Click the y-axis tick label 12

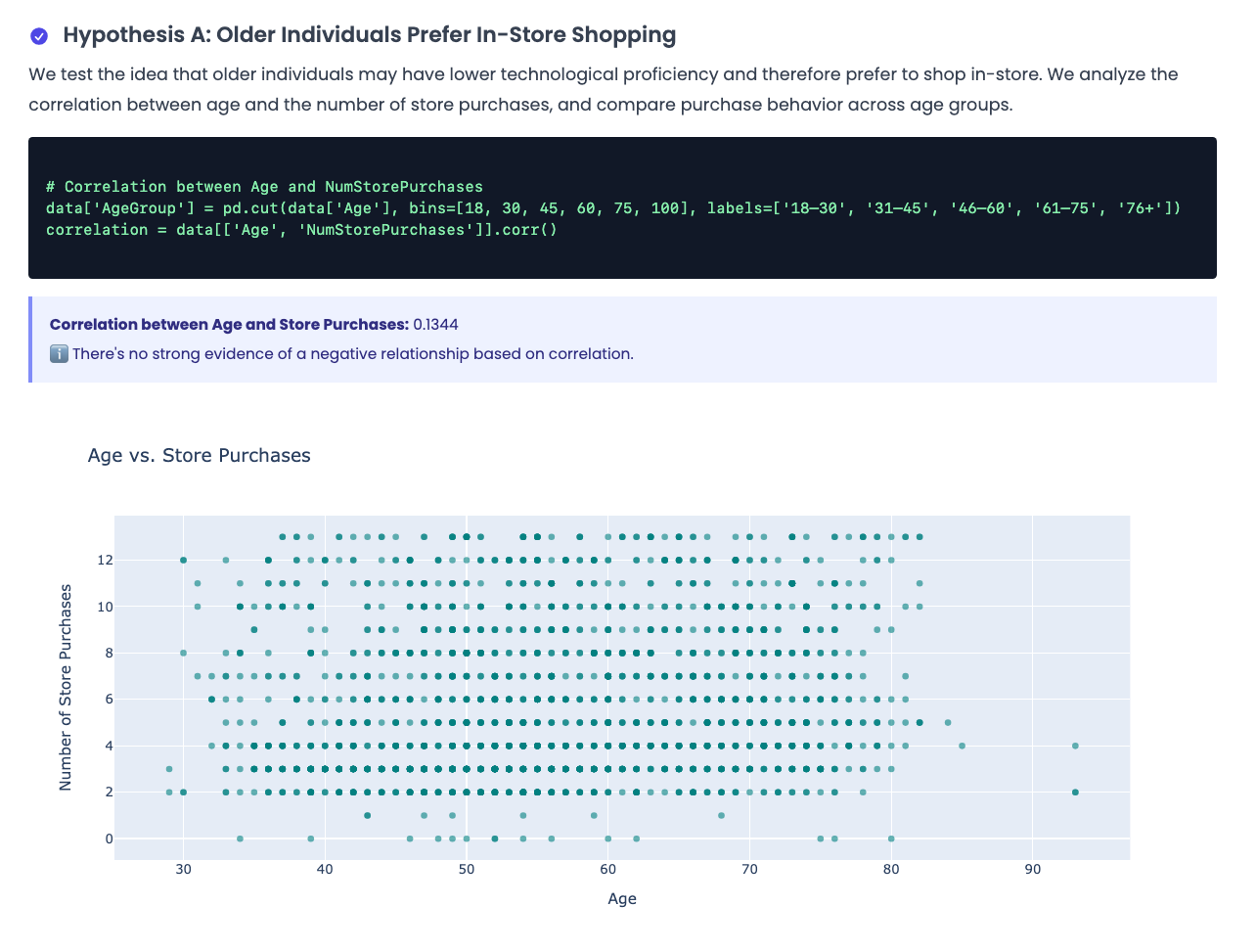coord(105,561)
